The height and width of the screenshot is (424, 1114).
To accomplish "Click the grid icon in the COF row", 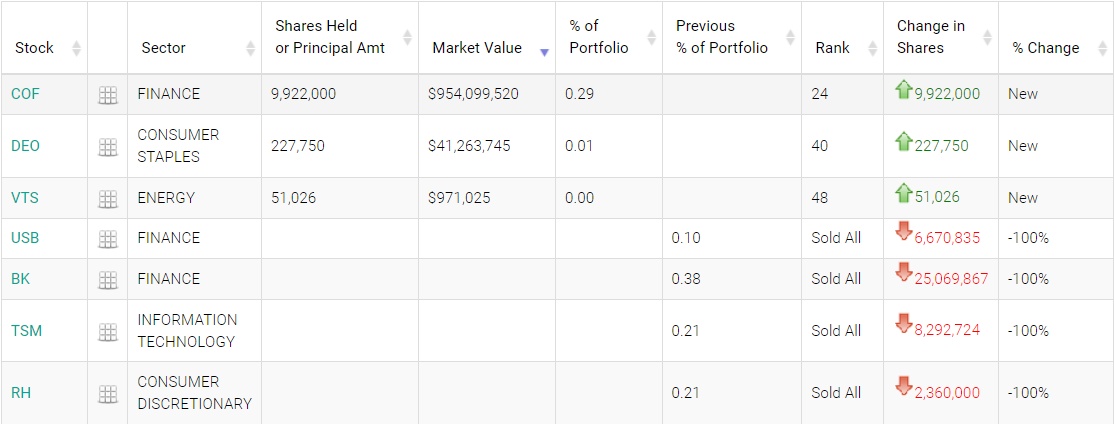I will 107,95.
